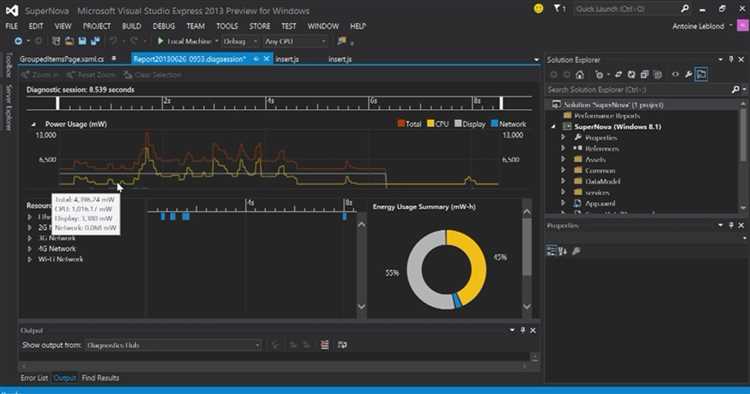The image size is (750, 394).
Task: Open the Show output from dropdown
Action: pyautogui.click(x=174, y=345)
